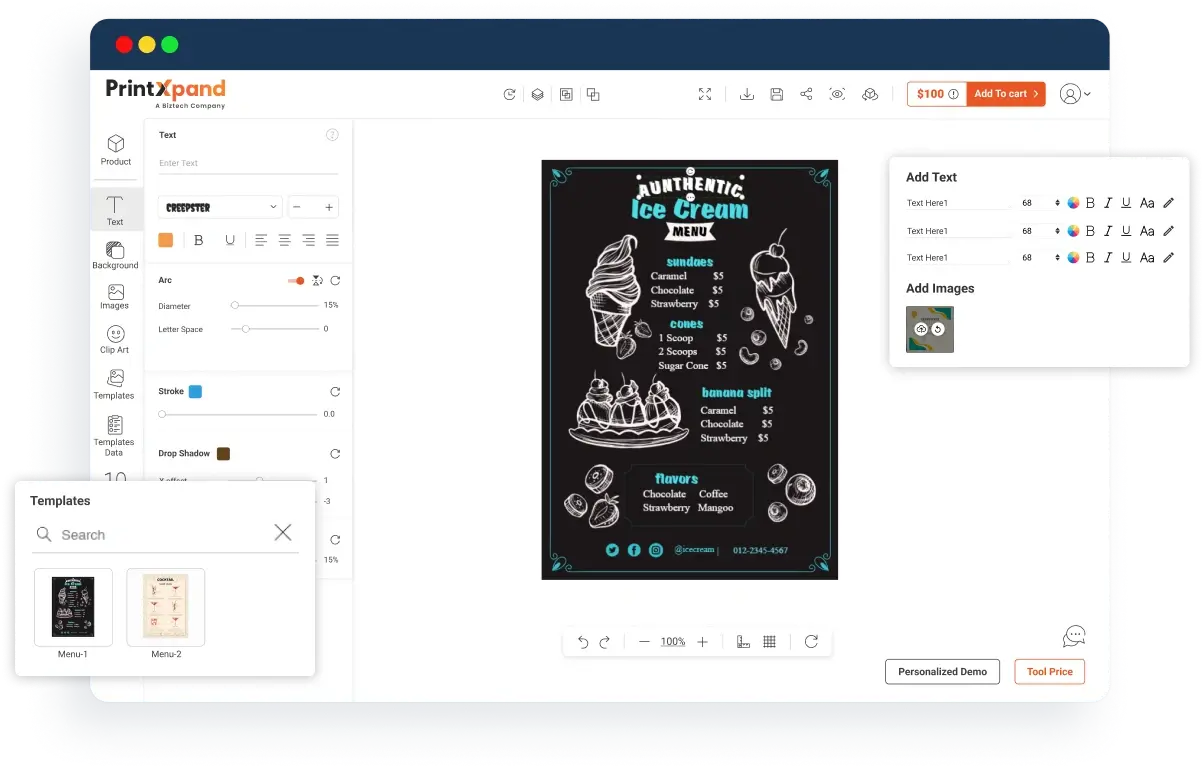Open the 3D preview cube icon
The image size is (1204, 766).
(x=870, y=94)
